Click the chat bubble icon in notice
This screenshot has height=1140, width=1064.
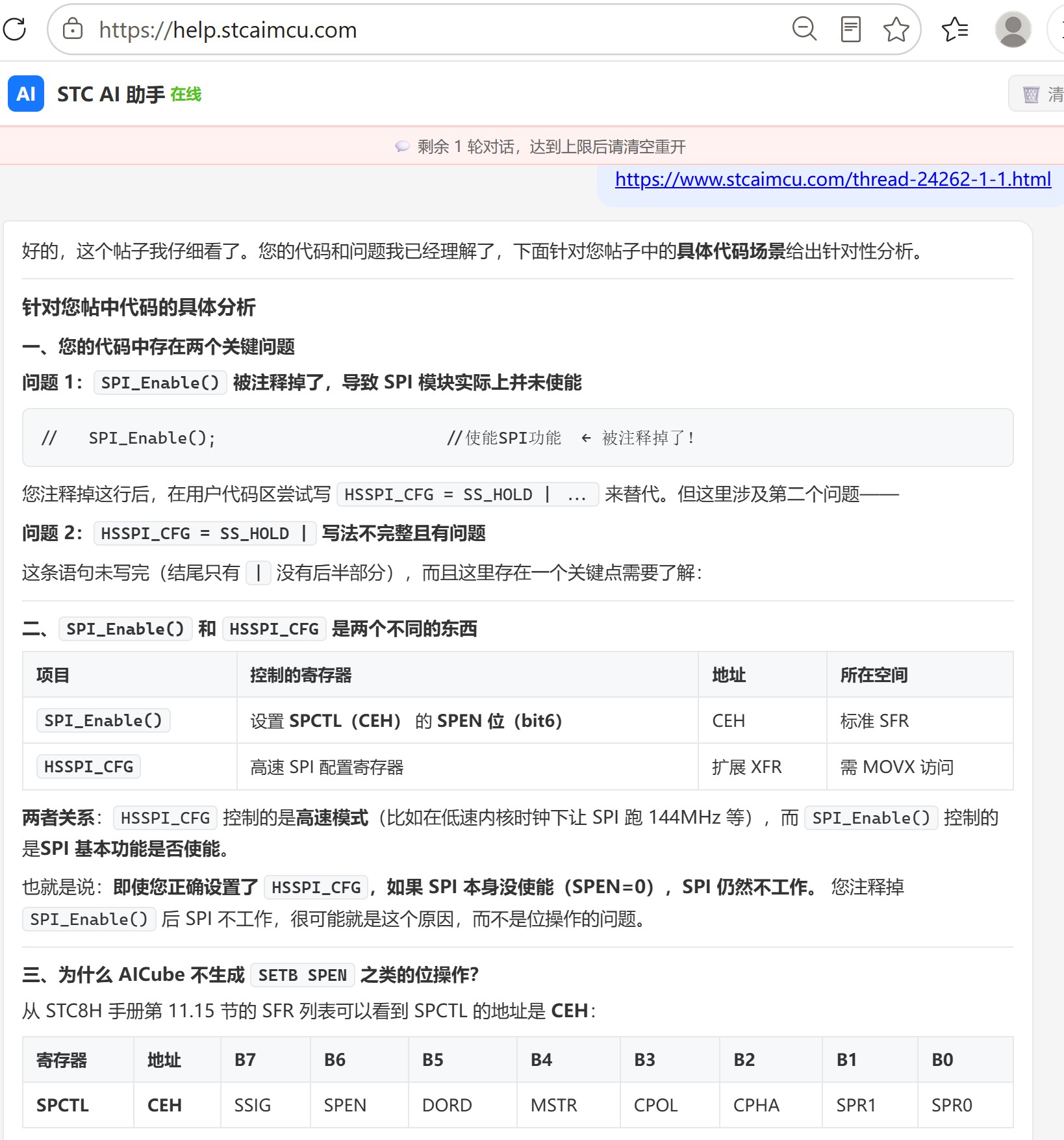click(402, 147)
